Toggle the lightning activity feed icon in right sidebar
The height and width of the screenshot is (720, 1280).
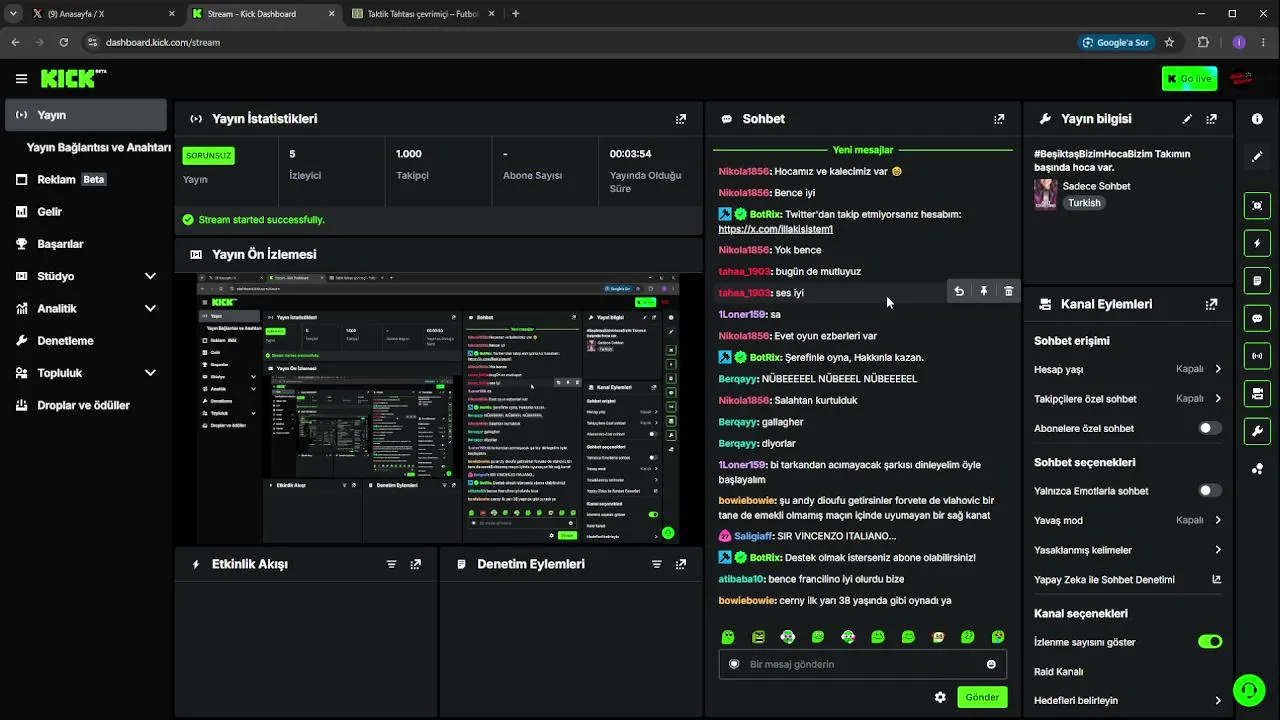(x=1257, y=243)
